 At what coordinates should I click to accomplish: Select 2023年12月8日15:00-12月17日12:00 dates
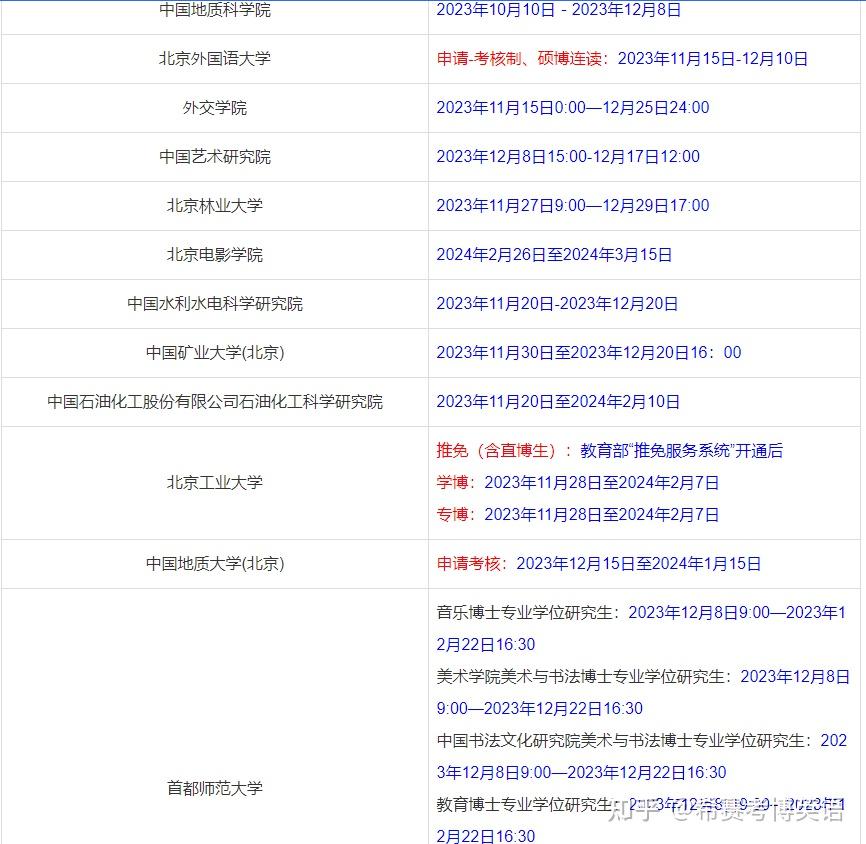point(568,157)
